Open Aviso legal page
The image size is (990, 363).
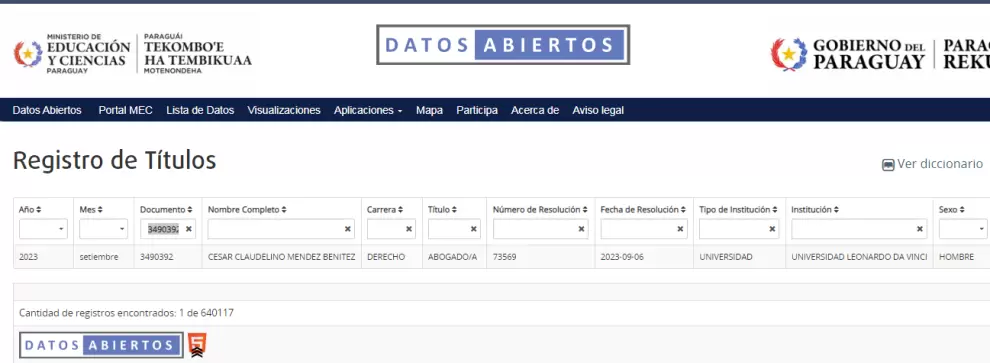click(598, 110)
